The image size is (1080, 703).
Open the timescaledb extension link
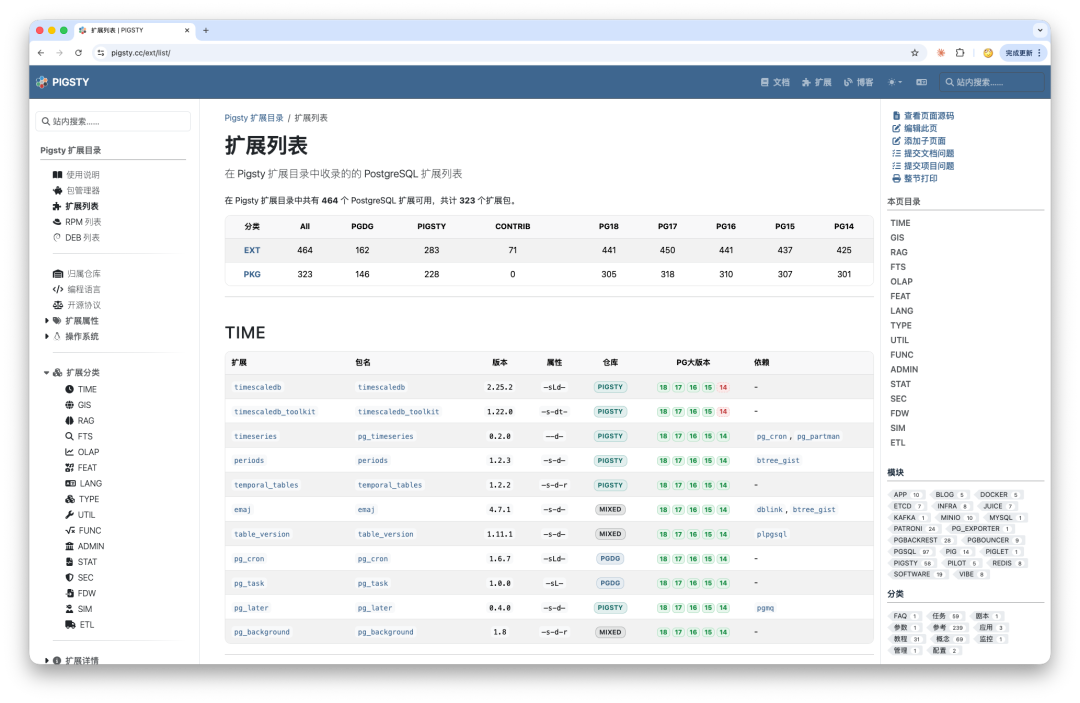click(x=258, y=387)
